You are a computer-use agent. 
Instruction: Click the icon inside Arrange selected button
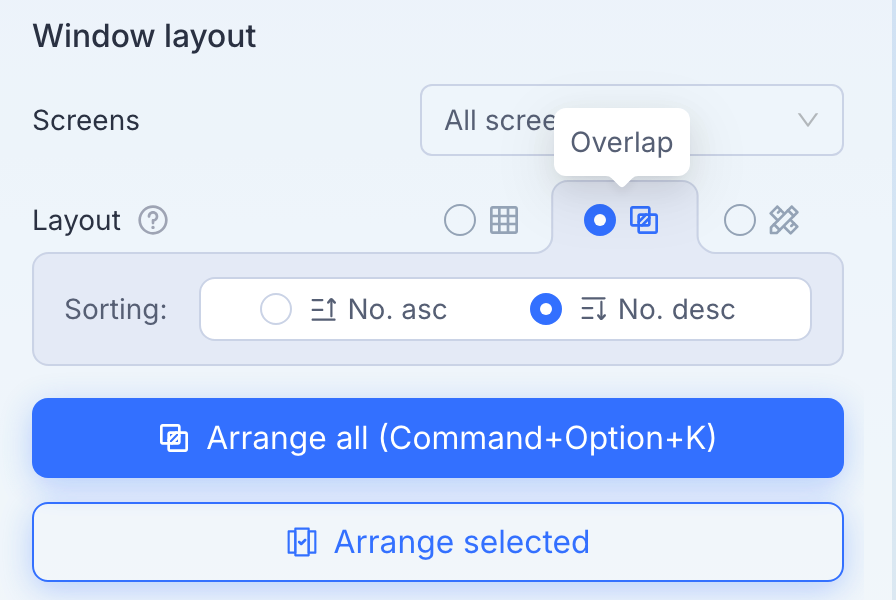pyautogui.click(x=302, y=542)
